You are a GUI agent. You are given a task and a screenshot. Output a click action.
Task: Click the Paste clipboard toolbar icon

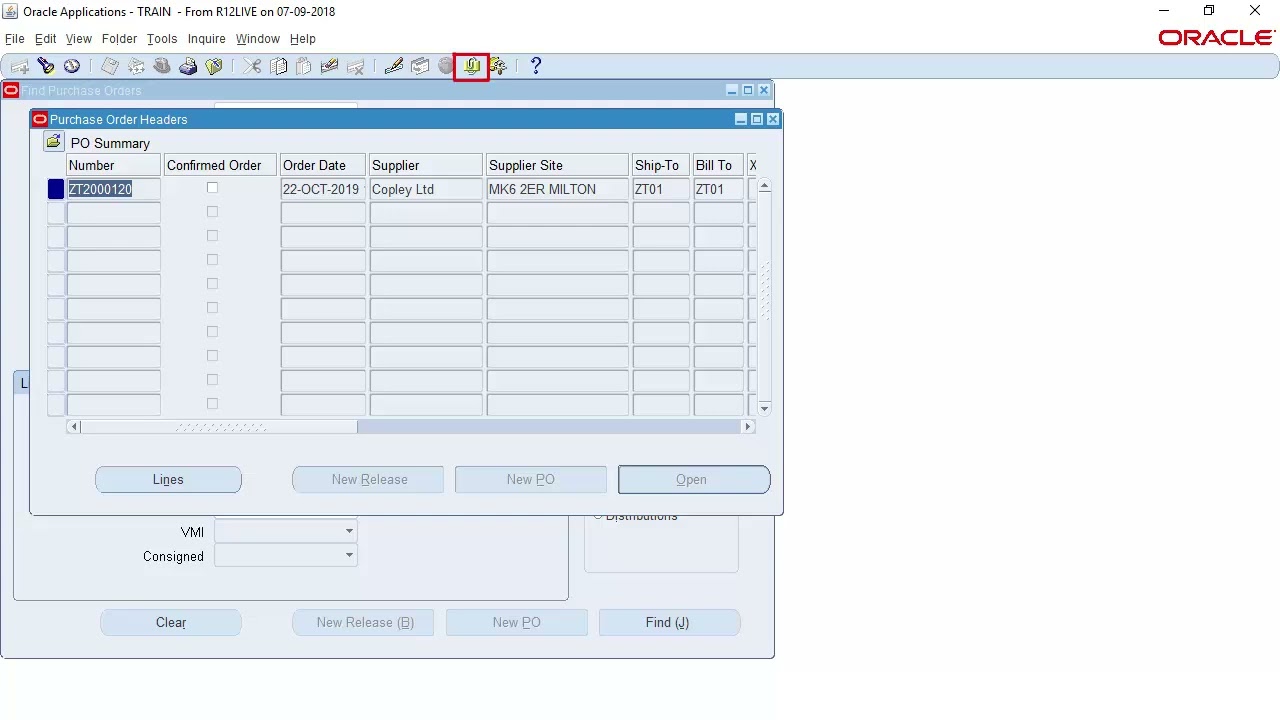304,66
